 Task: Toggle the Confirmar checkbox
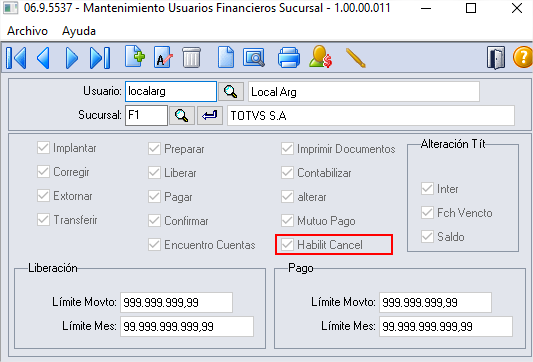tap(154, 221)
